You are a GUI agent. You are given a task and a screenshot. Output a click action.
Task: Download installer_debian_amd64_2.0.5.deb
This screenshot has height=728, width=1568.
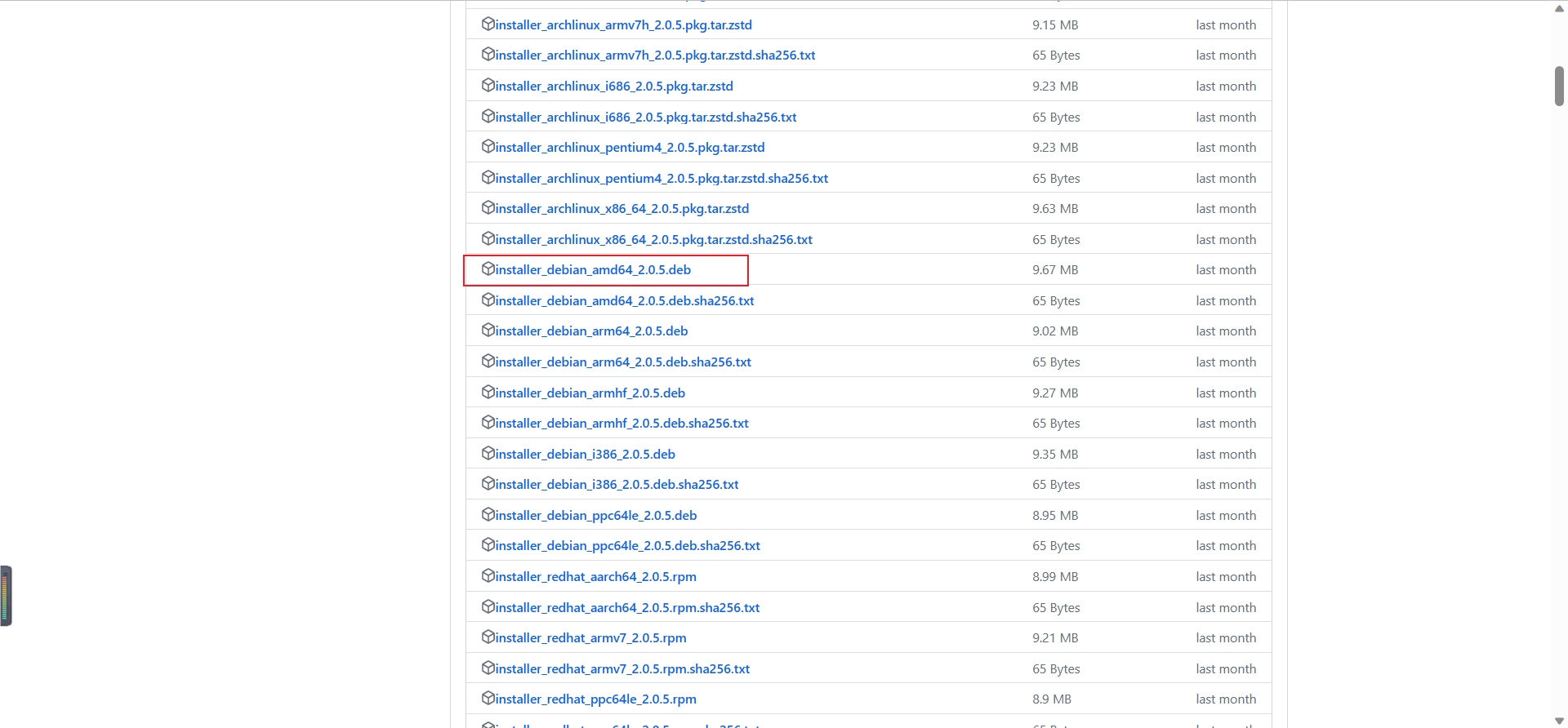[x=593, y=270]
